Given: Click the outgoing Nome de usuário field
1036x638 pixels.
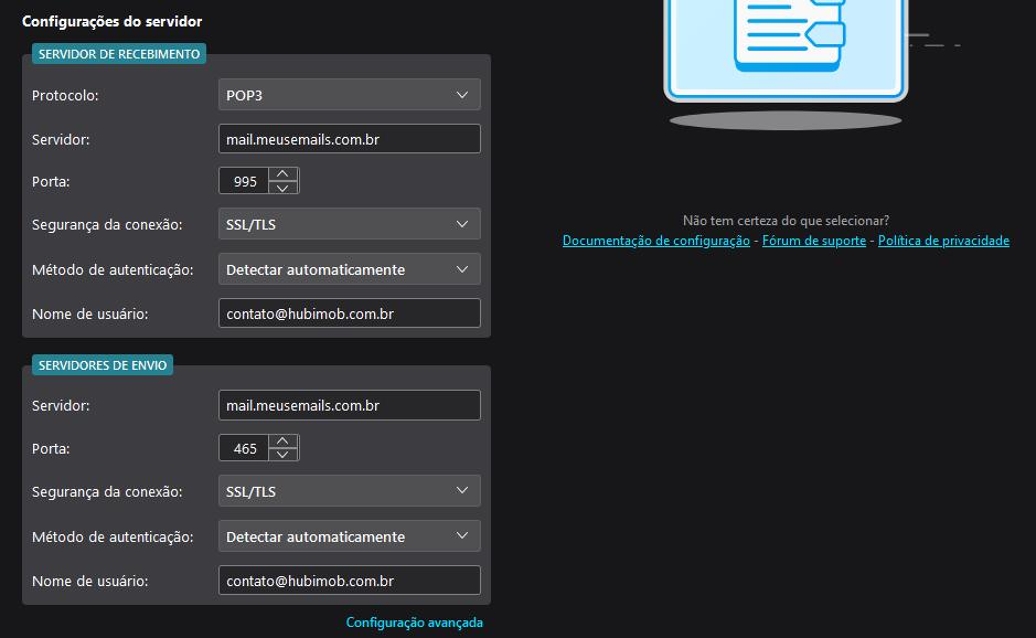Looking at the screenshot, I should [349, 581].
